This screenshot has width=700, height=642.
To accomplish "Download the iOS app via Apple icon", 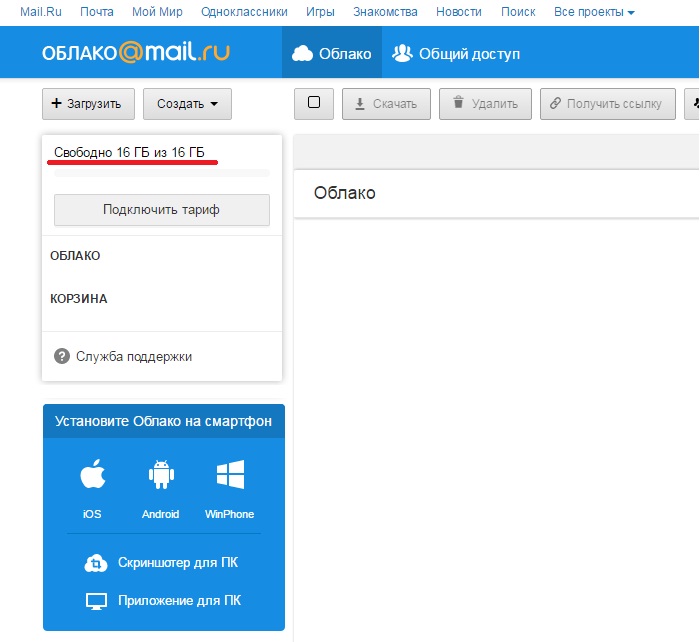I will (x=92, y=474).
